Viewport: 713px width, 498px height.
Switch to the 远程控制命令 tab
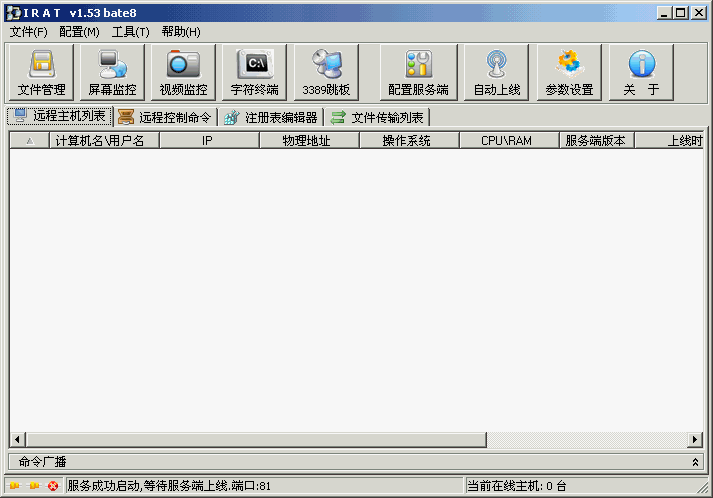pyautogui.click(x=166, y=117)
